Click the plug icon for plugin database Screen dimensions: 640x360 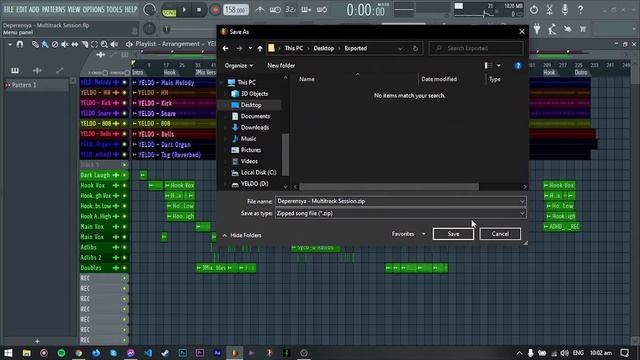[537, 29]
